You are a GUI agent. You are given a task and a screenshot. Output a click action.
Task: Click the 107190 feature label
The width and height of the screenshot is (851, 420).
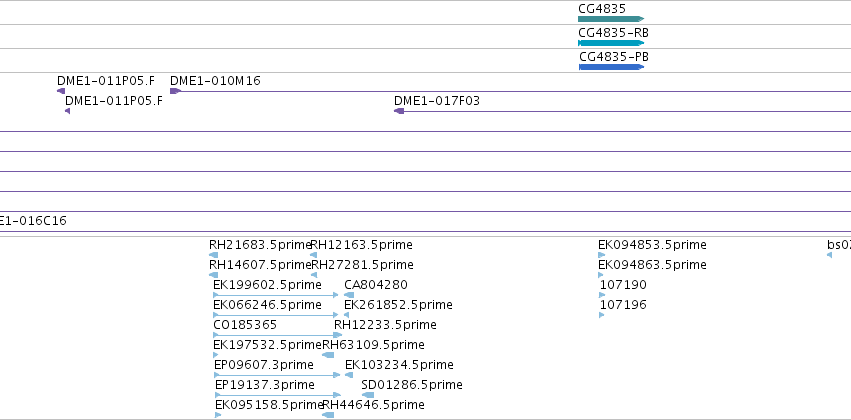623,285
